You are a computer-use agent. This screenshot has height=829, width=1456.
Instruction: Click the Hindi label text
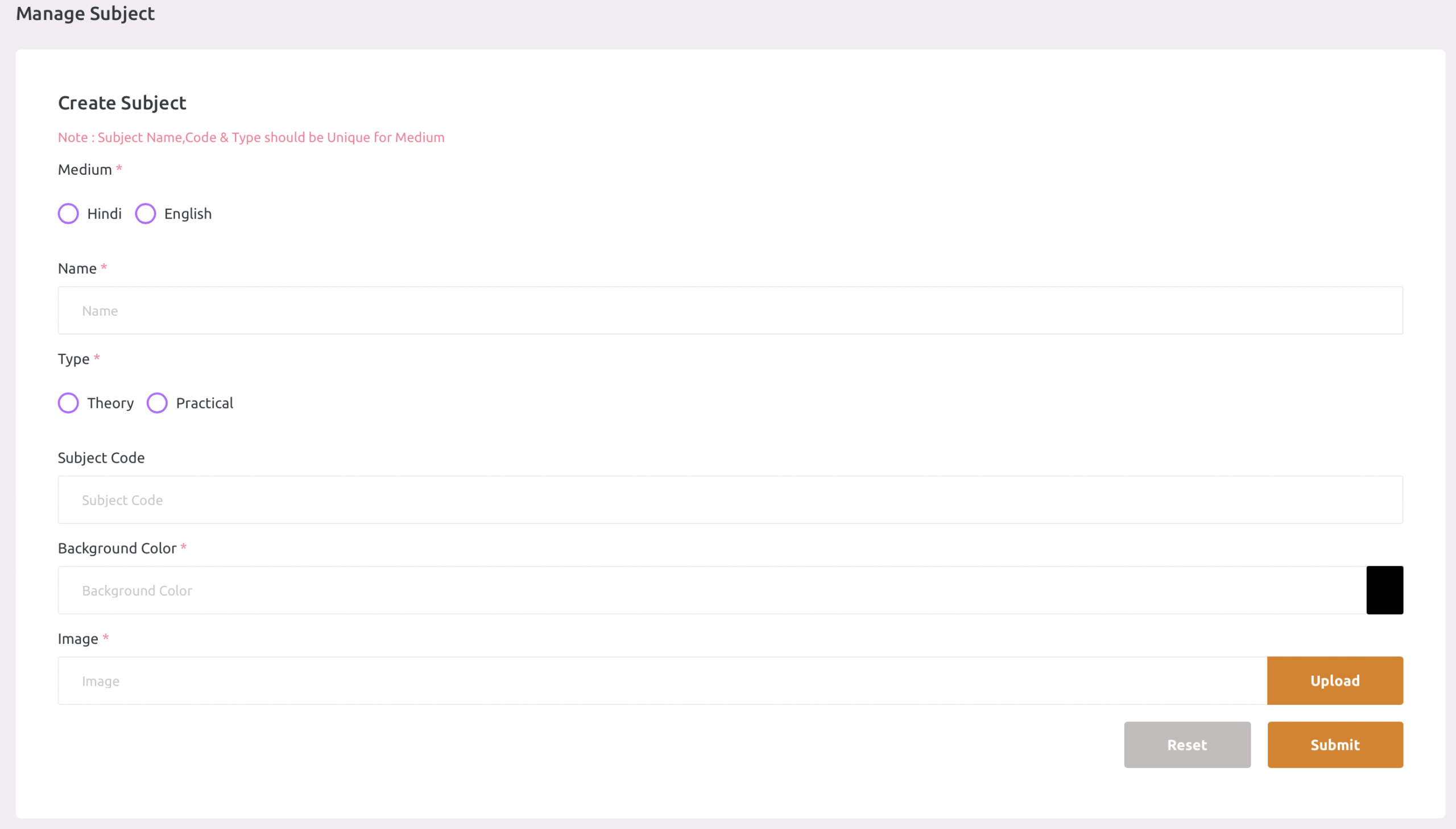104,213
